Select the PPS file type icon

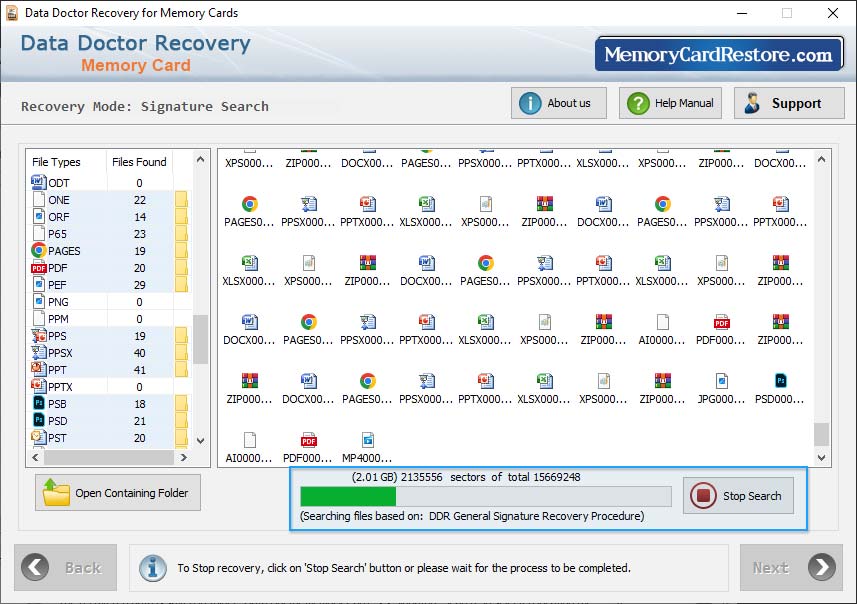[38, 336]
